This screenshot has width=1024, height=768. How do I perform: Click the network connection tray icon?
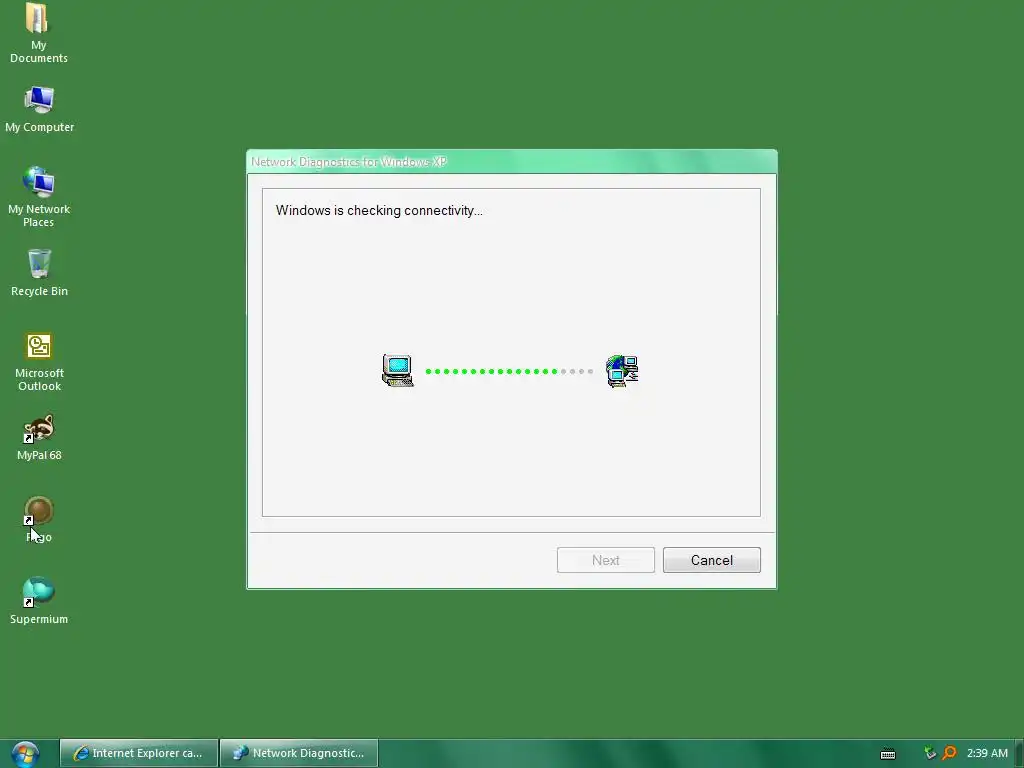930,753
